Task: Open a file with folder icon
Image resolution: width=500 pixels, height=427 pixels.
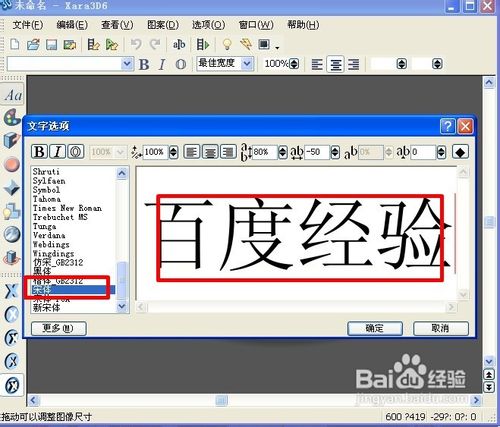Action: (x=33, y=44)
